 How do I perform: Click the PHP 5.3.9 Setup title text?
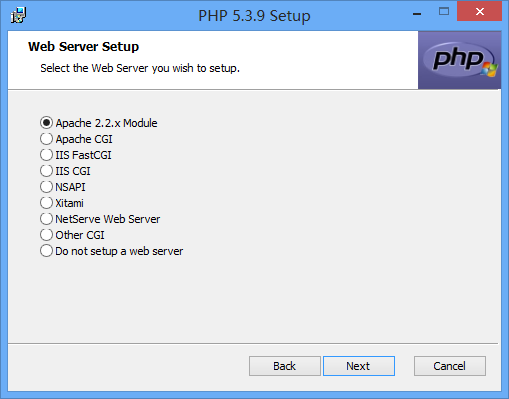click(254, 16)
